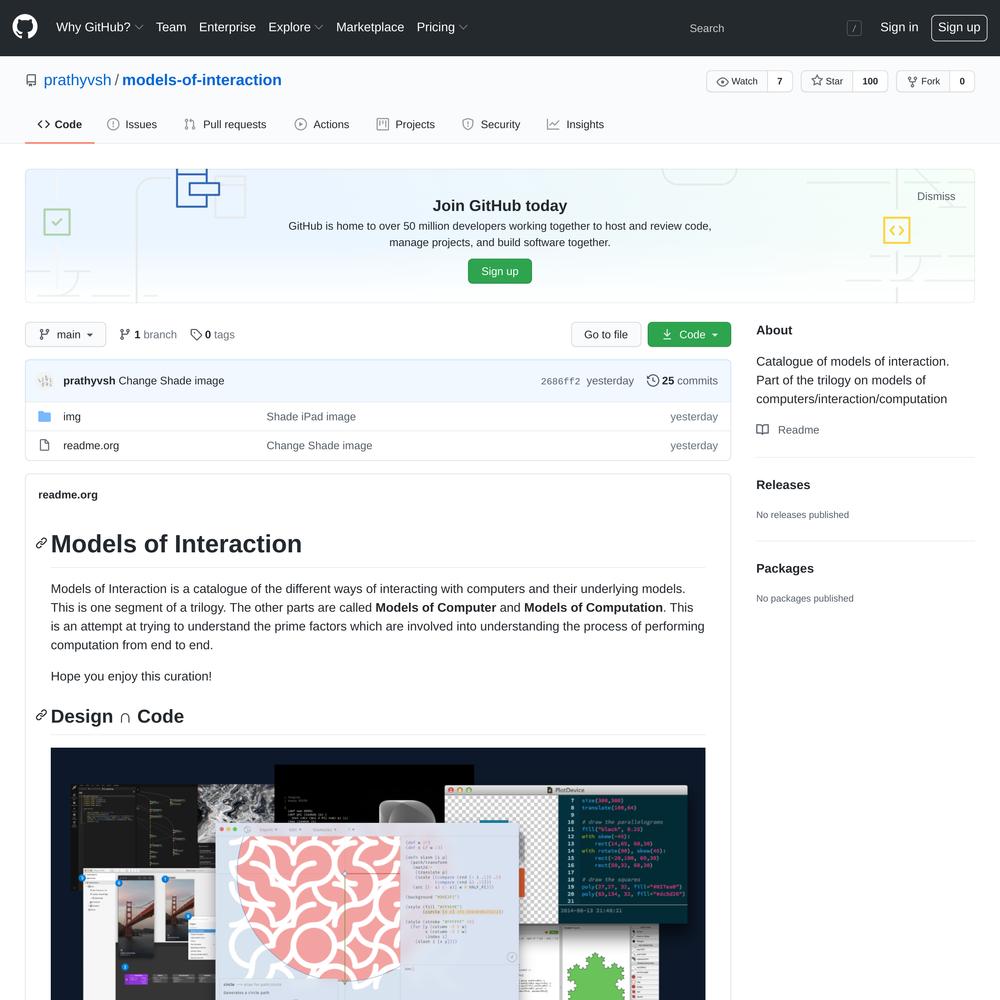Switch to the Issues tab
Screen dimensions: 1000x1000
132,124
